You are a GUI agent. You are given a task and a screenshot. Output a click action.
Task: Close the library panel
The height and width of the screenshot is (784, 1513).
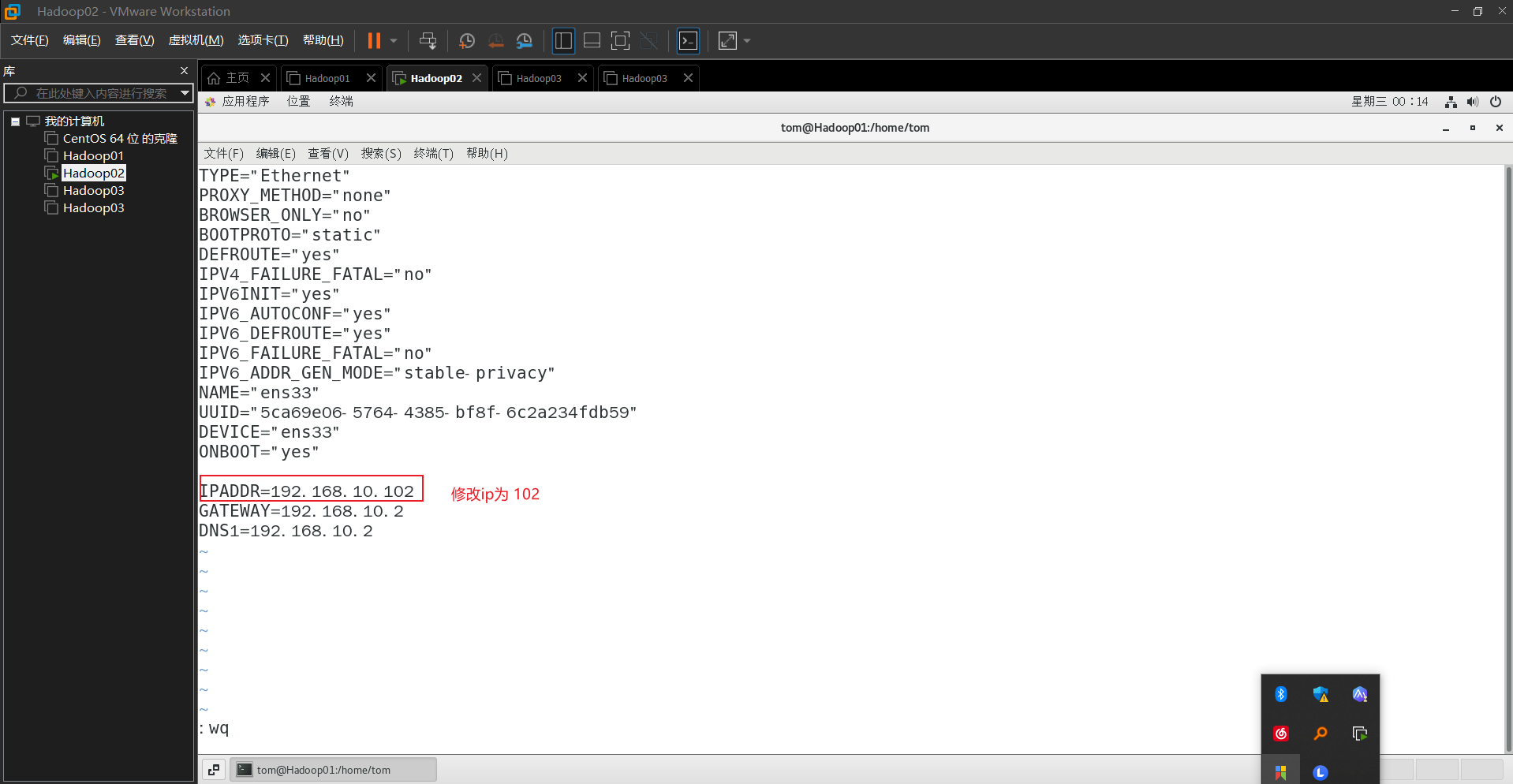(184, 71)
